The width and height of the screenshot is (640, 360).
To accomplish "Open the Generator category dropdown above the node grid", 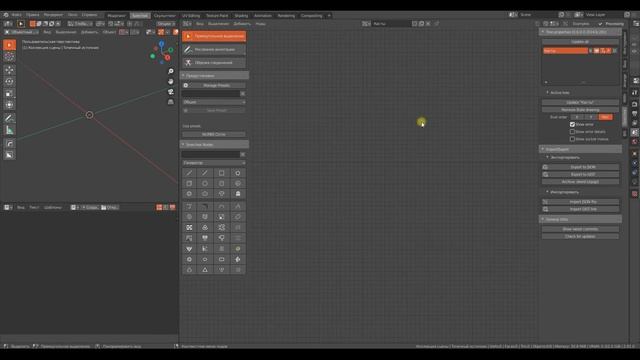I will tap(214, 163).
